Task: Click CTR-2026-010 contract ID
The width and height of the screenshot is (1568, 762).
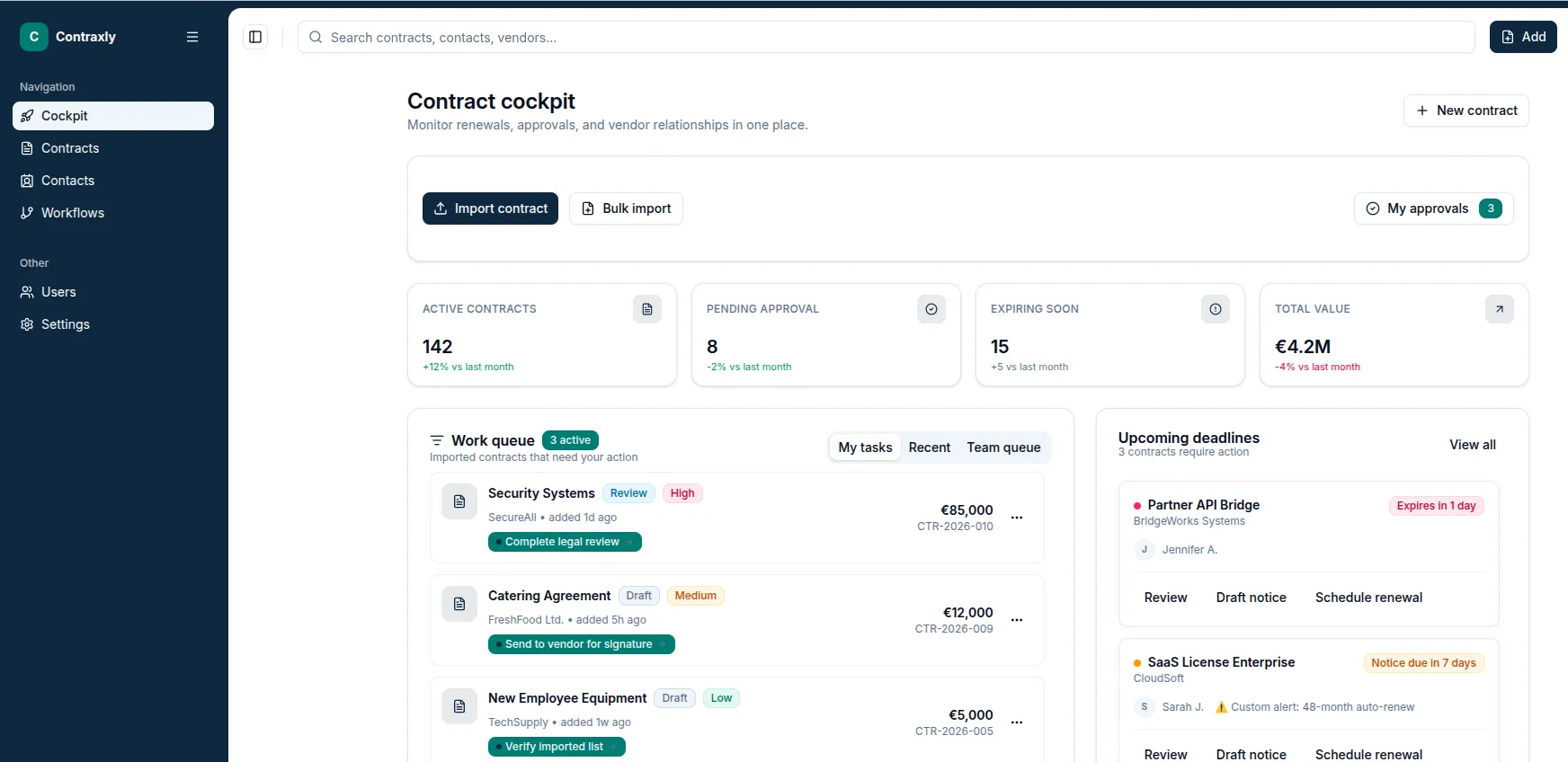Action: 955,527
